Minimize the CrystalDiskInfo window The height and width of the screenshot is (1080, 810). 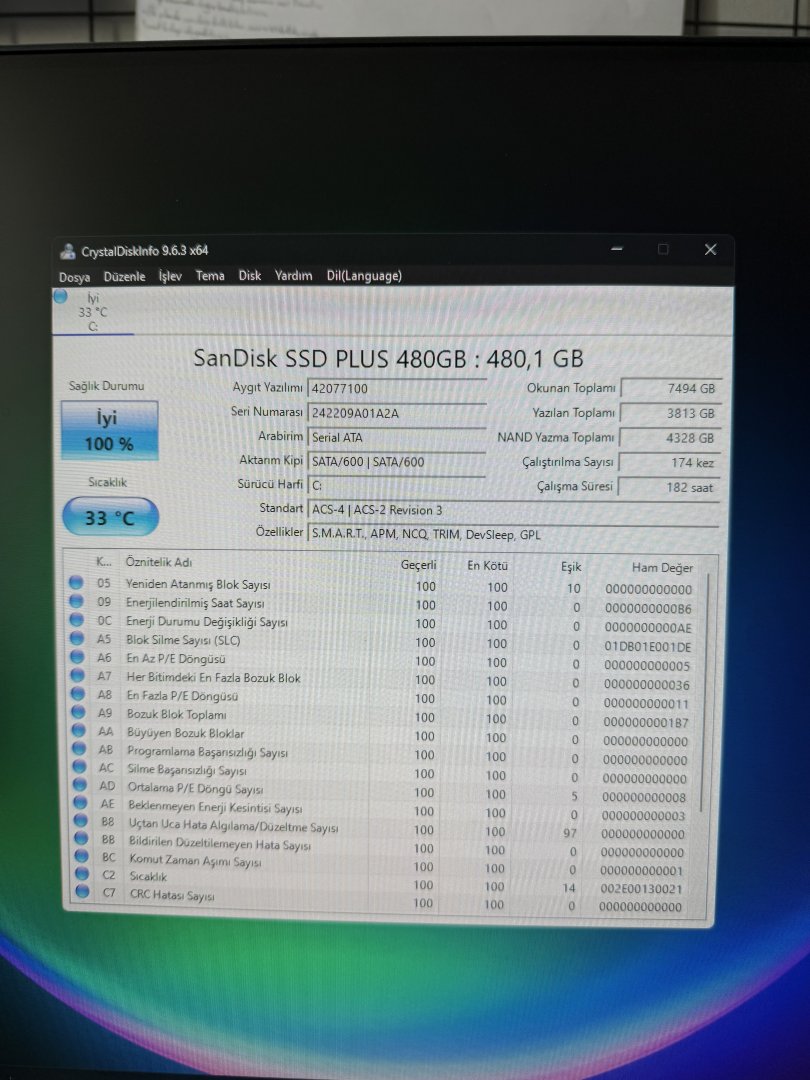coord(617,249)
